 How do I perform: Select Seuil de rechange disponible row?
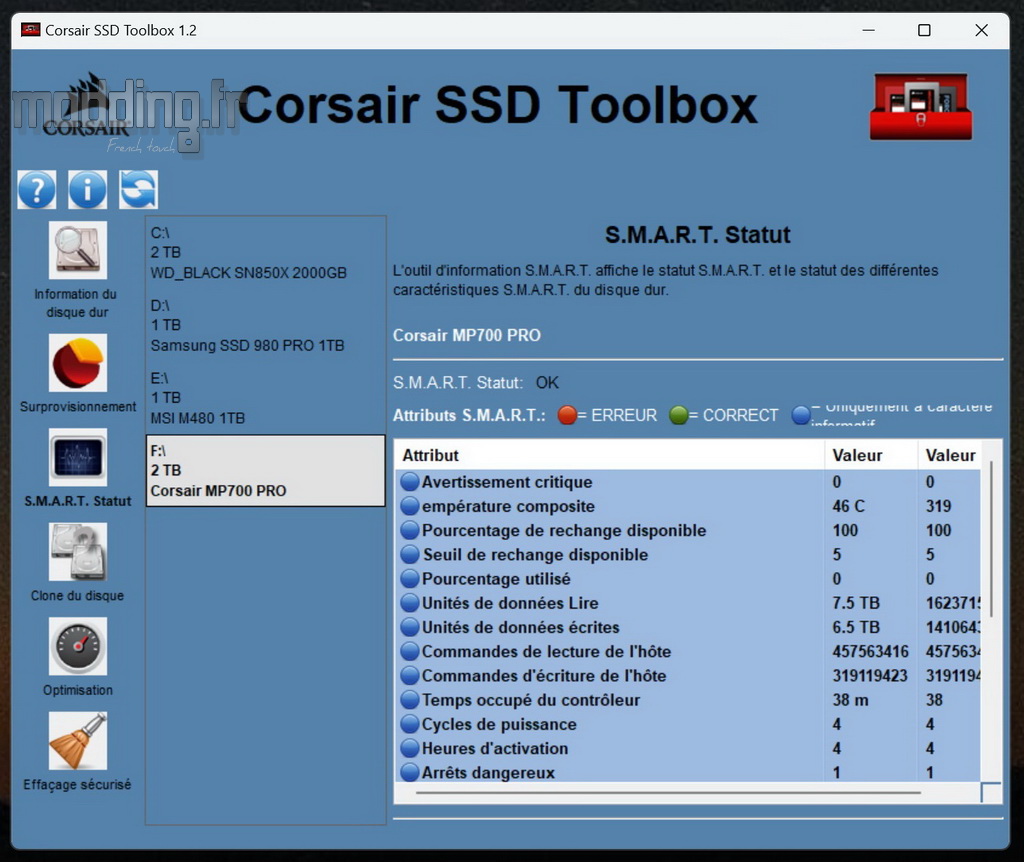(x=688, y=554)
